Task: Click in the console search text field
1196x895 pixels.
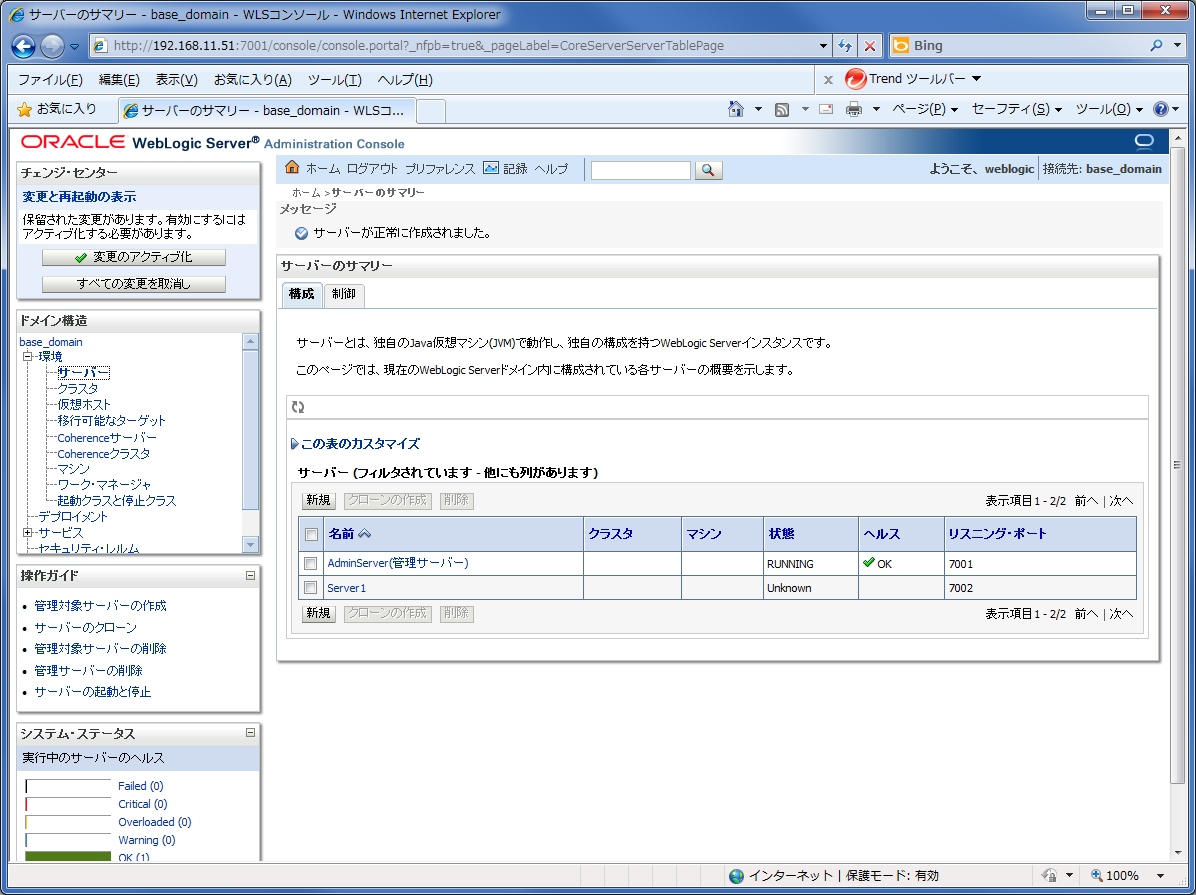Action: [x=641, y=170]
